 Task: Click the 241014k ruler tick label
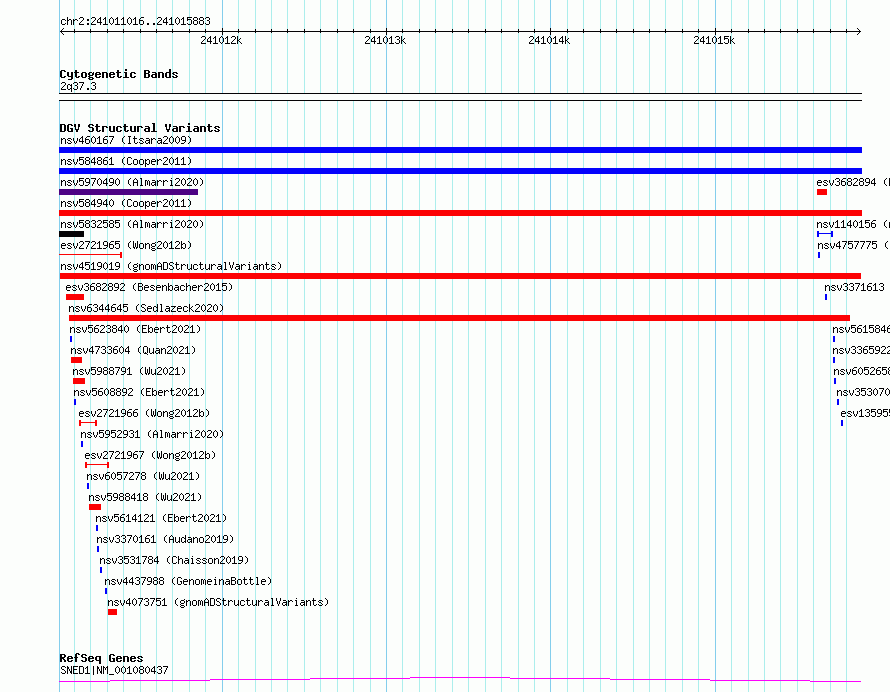pyautogui.click(x=549, y=40)
